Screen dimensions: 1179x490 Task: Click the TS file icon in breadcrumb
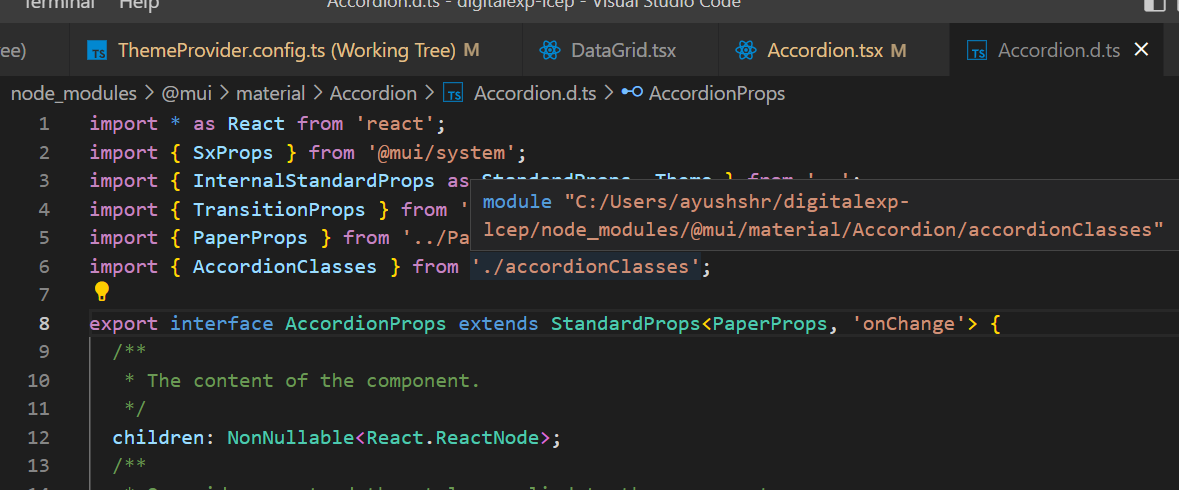453,94
